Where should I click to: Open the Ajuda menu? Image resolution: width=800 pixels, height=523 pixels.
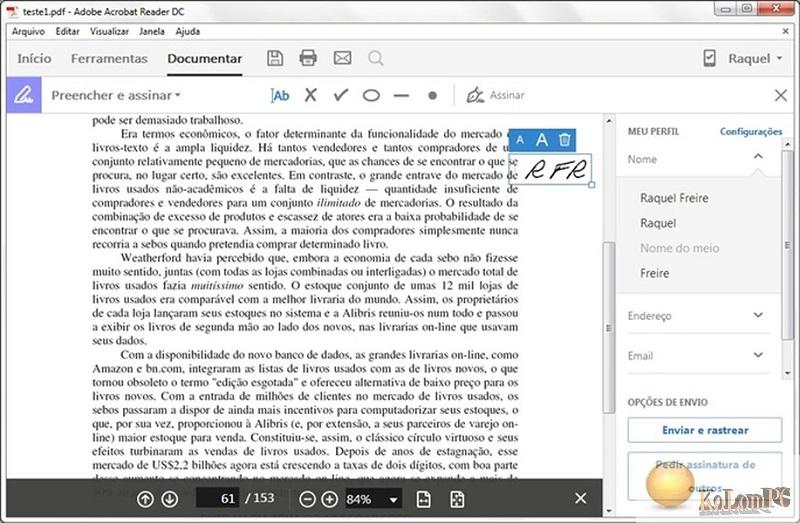click(188, 31)
